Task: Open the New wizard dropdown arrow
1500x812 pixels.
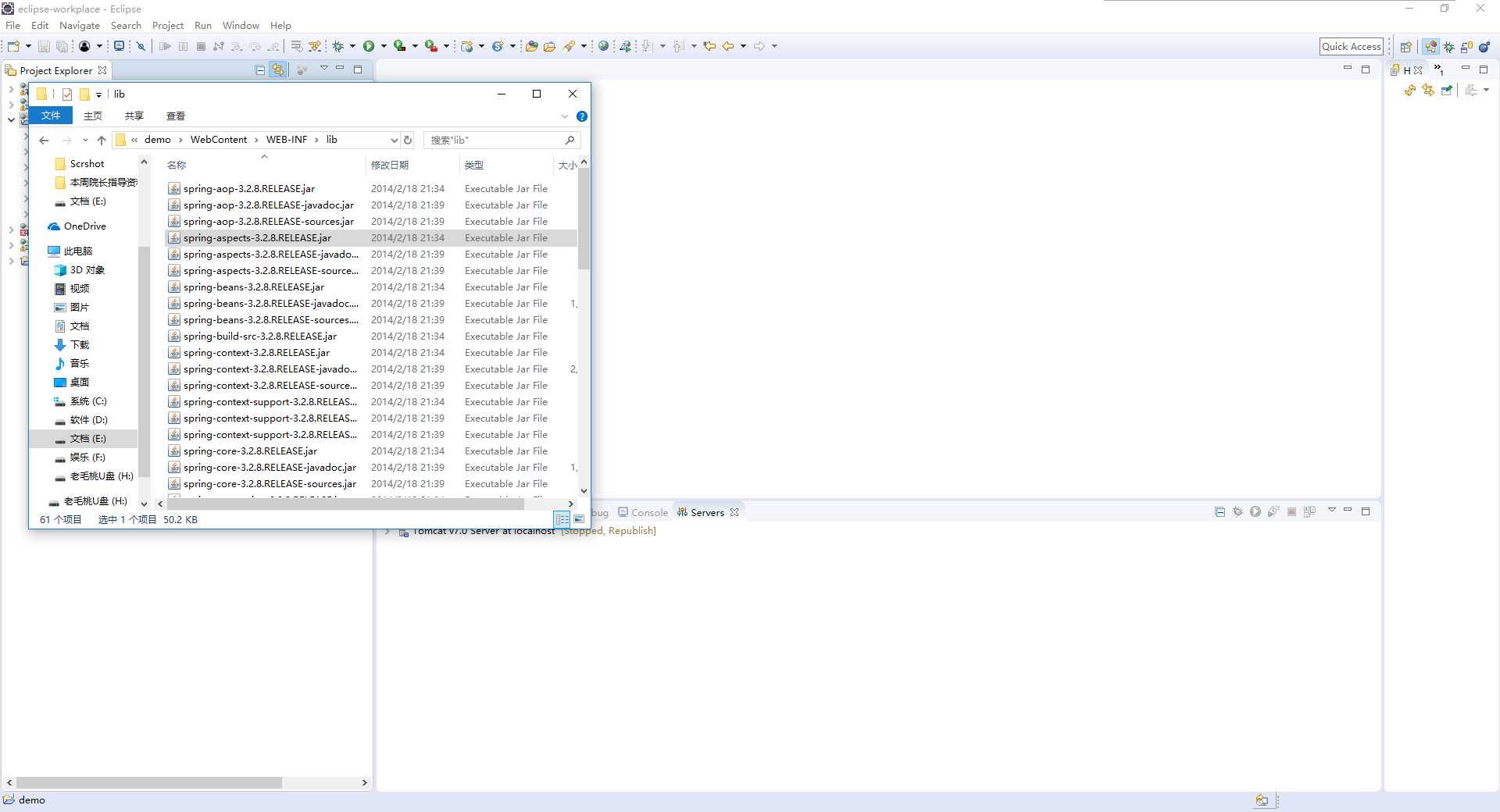Action: click(28, 46)
